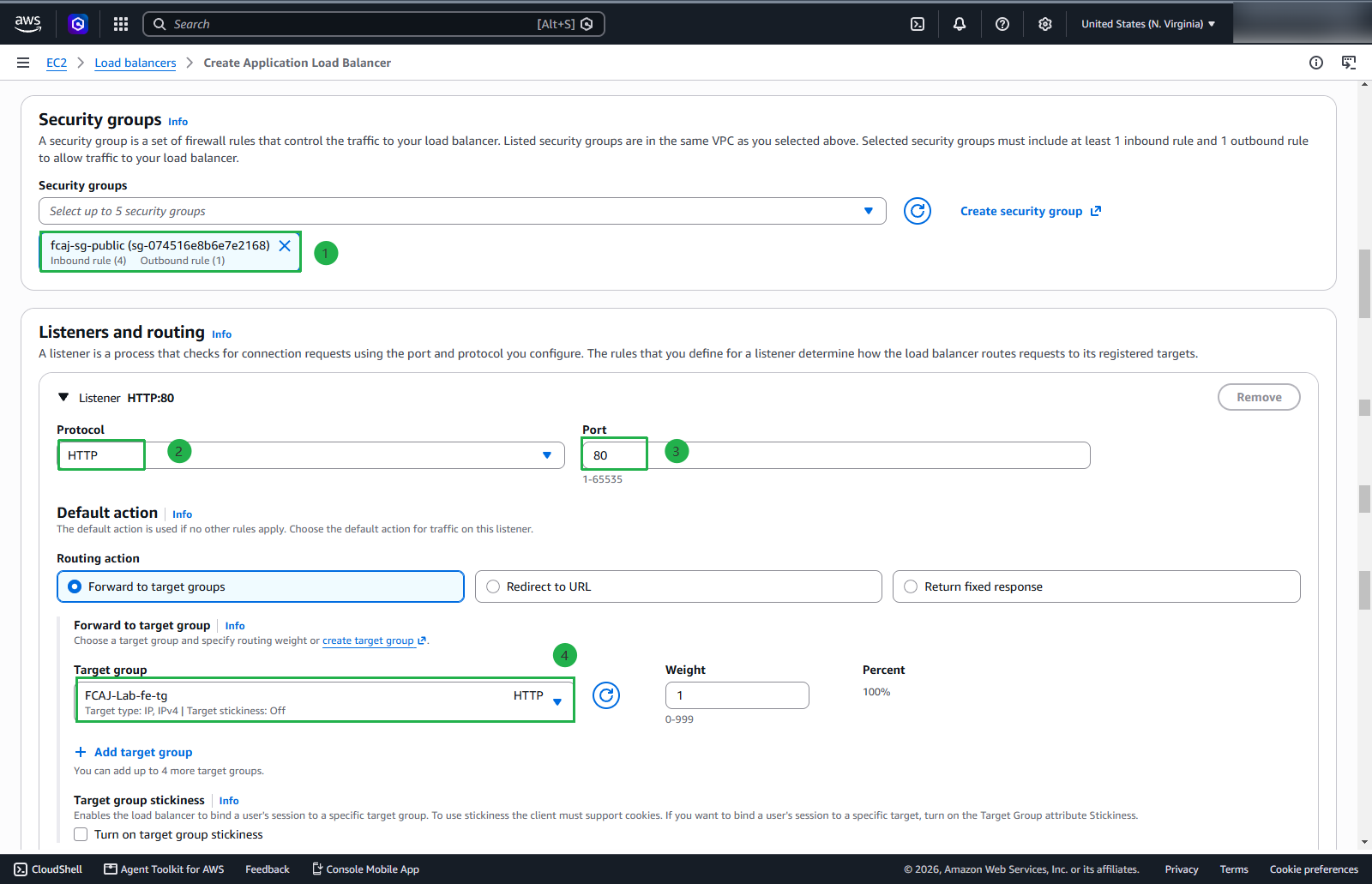This screenshot has width=1372, height=884.
Task: Focus the Port input field
Action: tap(836, 455)
